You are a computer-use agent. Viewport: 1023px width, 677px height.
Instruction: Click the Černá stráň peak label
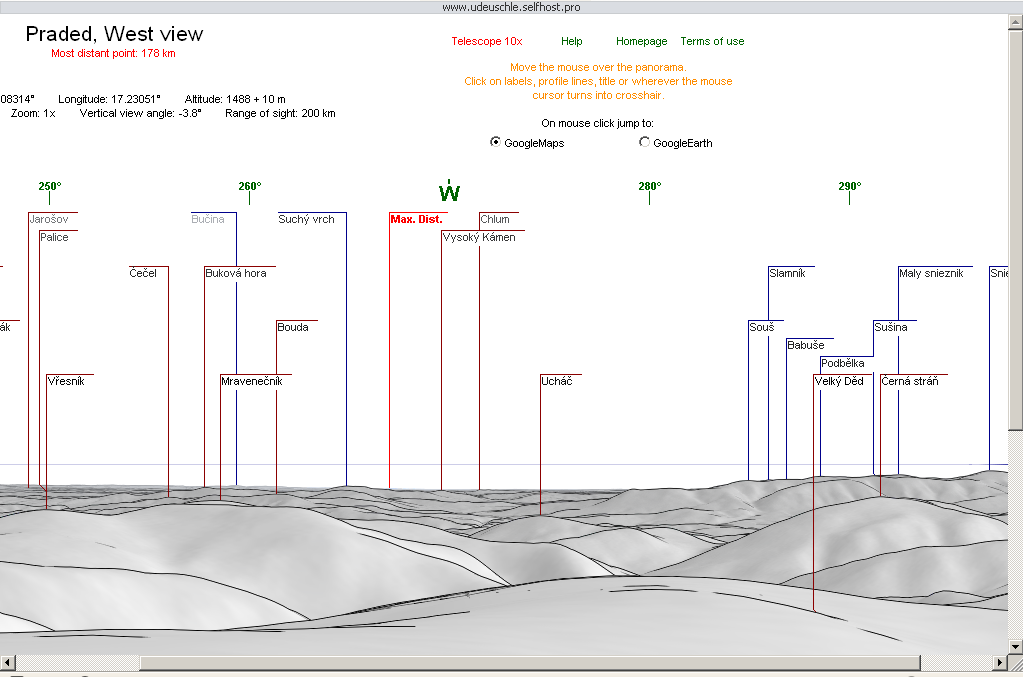[909, 381]
